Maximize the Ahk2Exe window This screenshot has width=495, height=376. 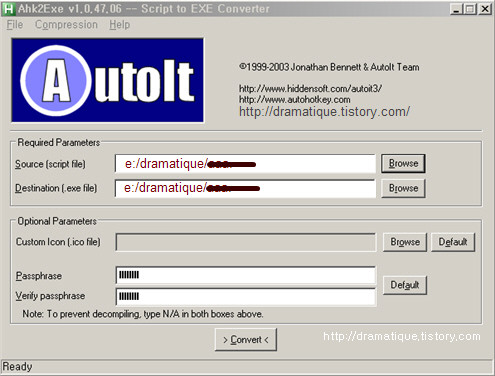470,9
